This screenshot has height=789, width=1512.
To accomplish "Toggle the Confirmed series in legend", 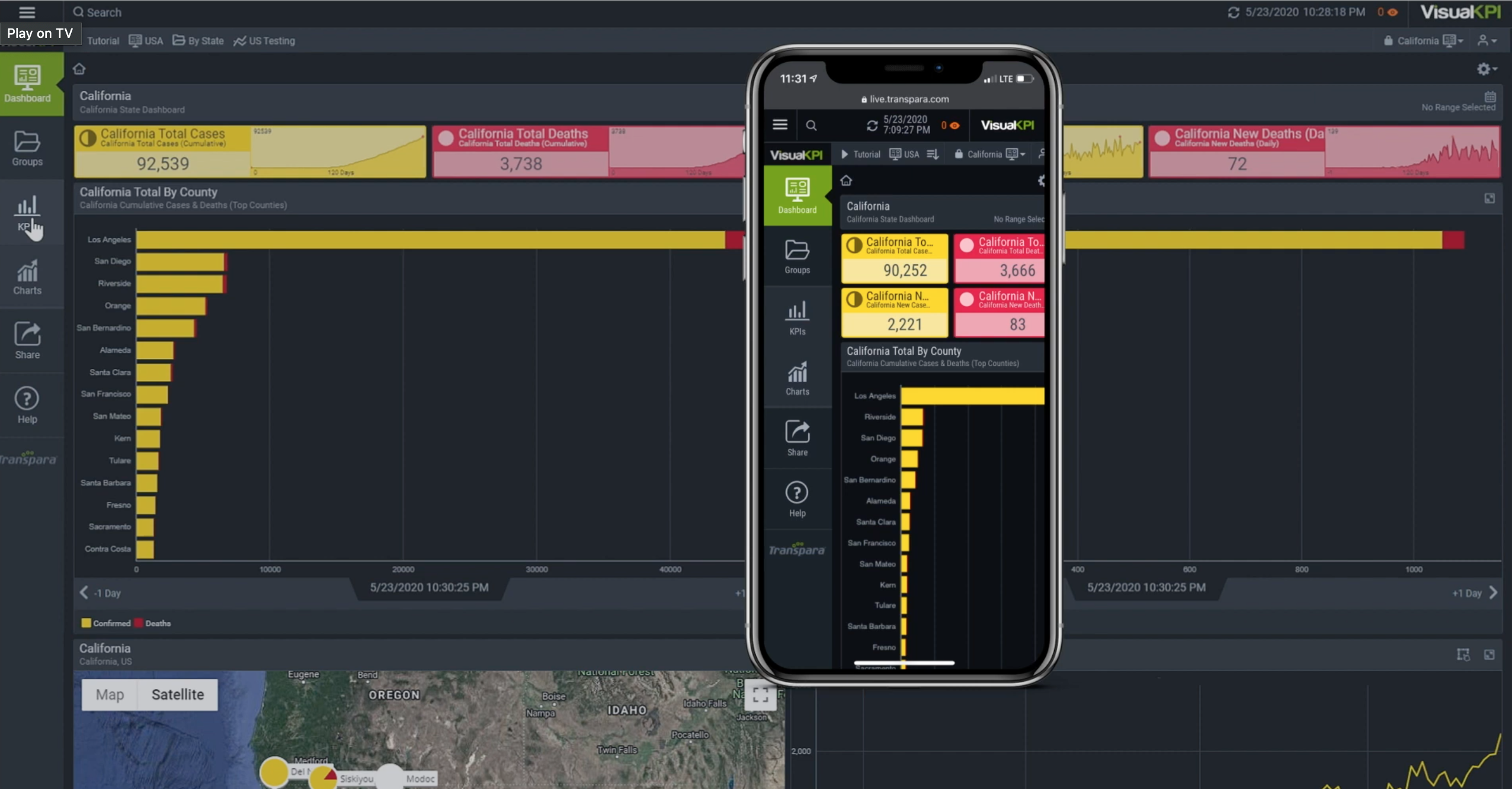I will (106, 623).
